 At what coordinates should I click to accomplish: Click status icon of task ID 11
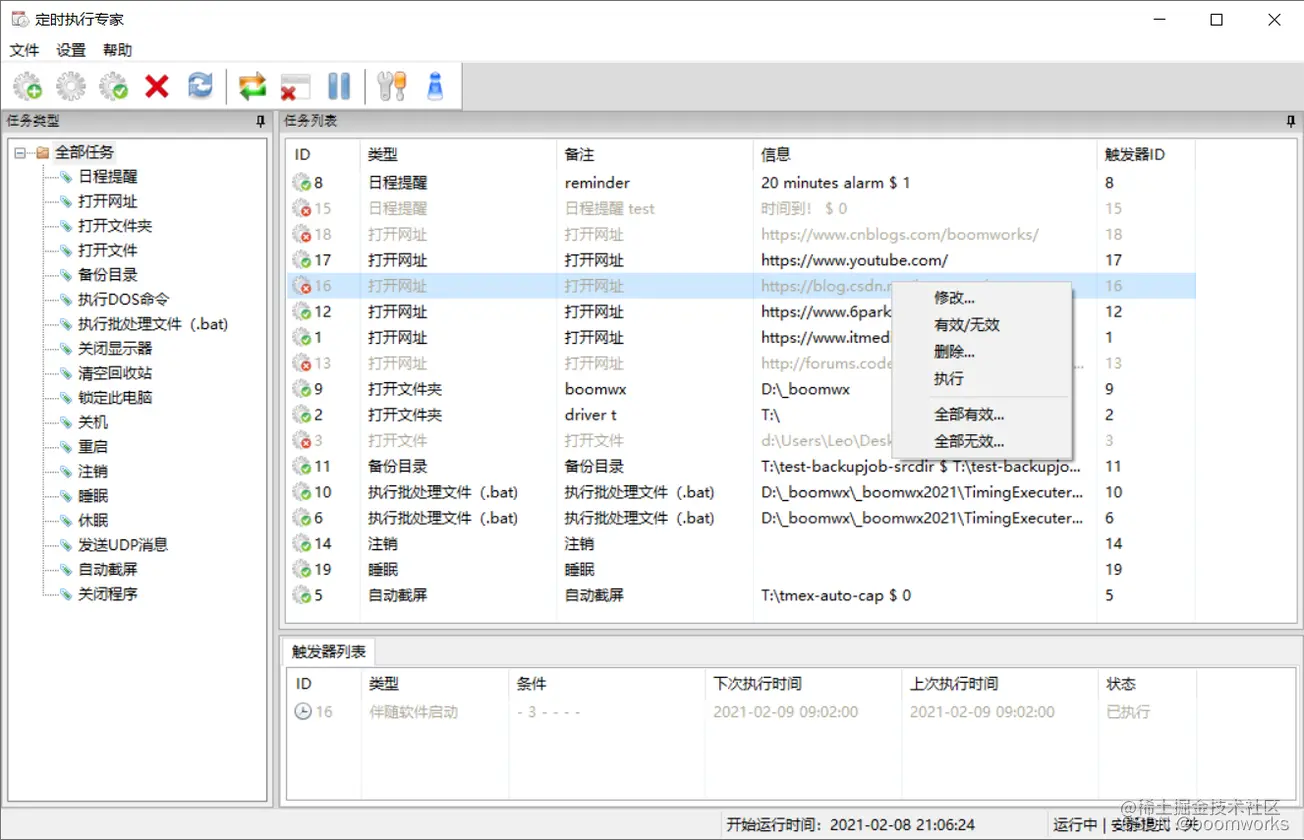coord(301,466)
